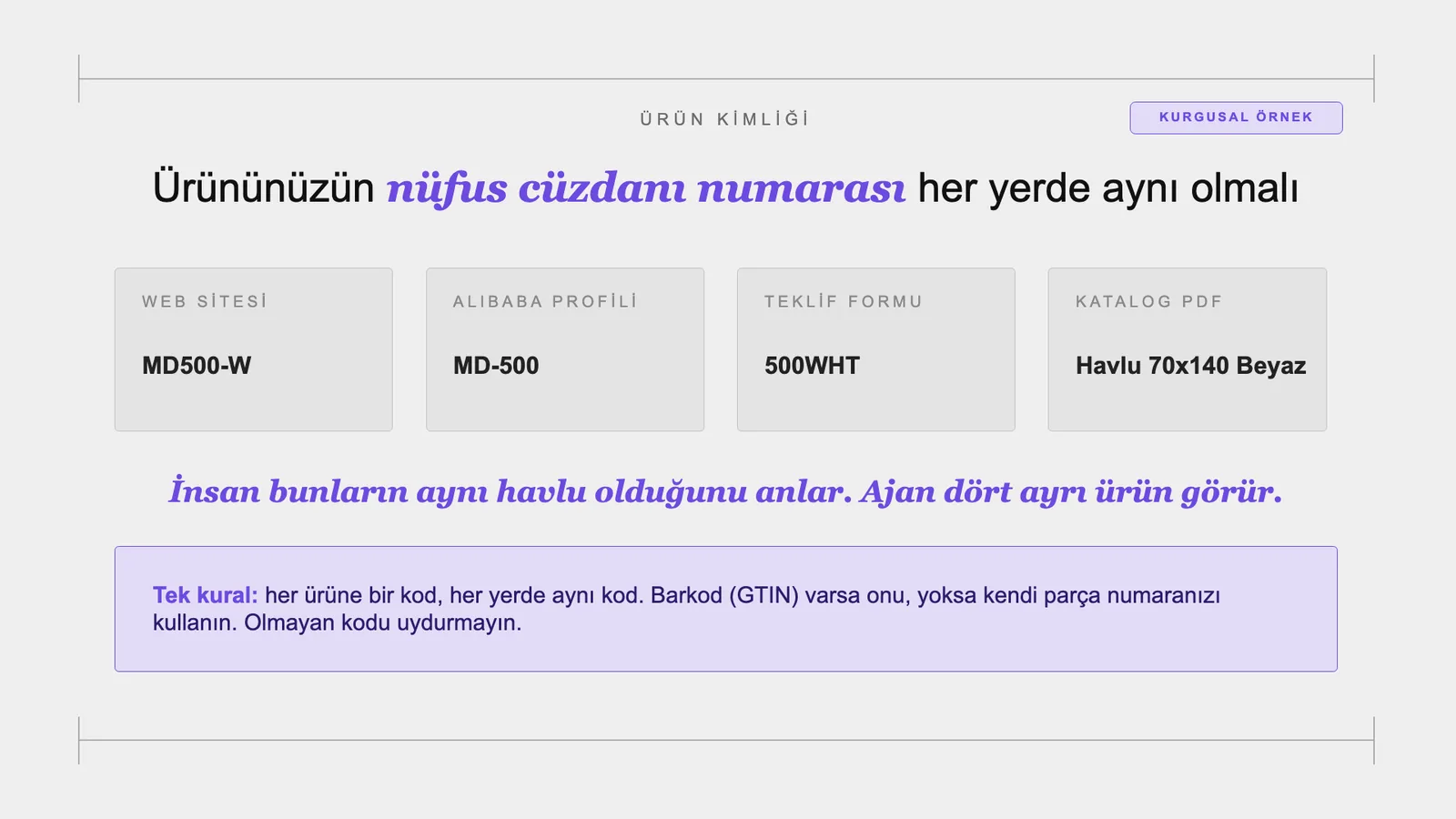Click the KURGUSAL ÖRNEK badge

[1236, 117]
